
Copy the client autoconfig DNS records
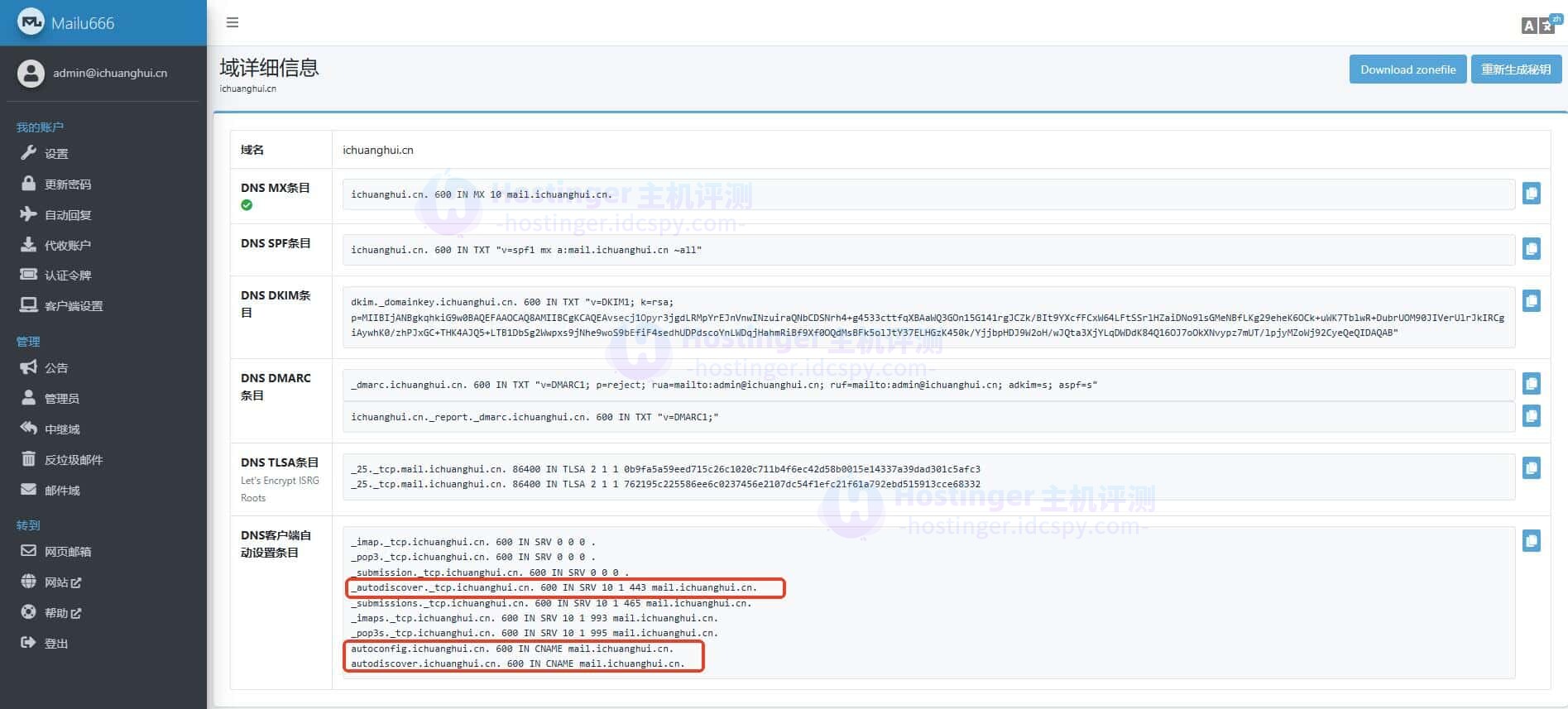[1531, 541]
